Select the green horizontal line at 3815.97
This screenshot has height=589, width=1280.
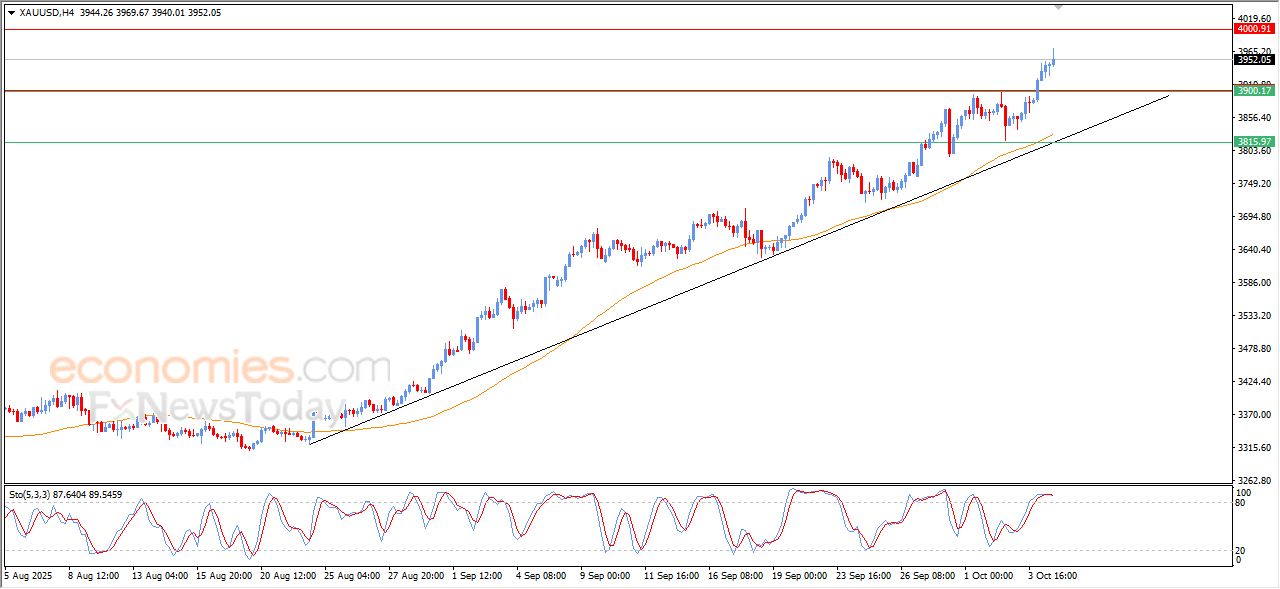pyautogui.click(x=500, y=142)
